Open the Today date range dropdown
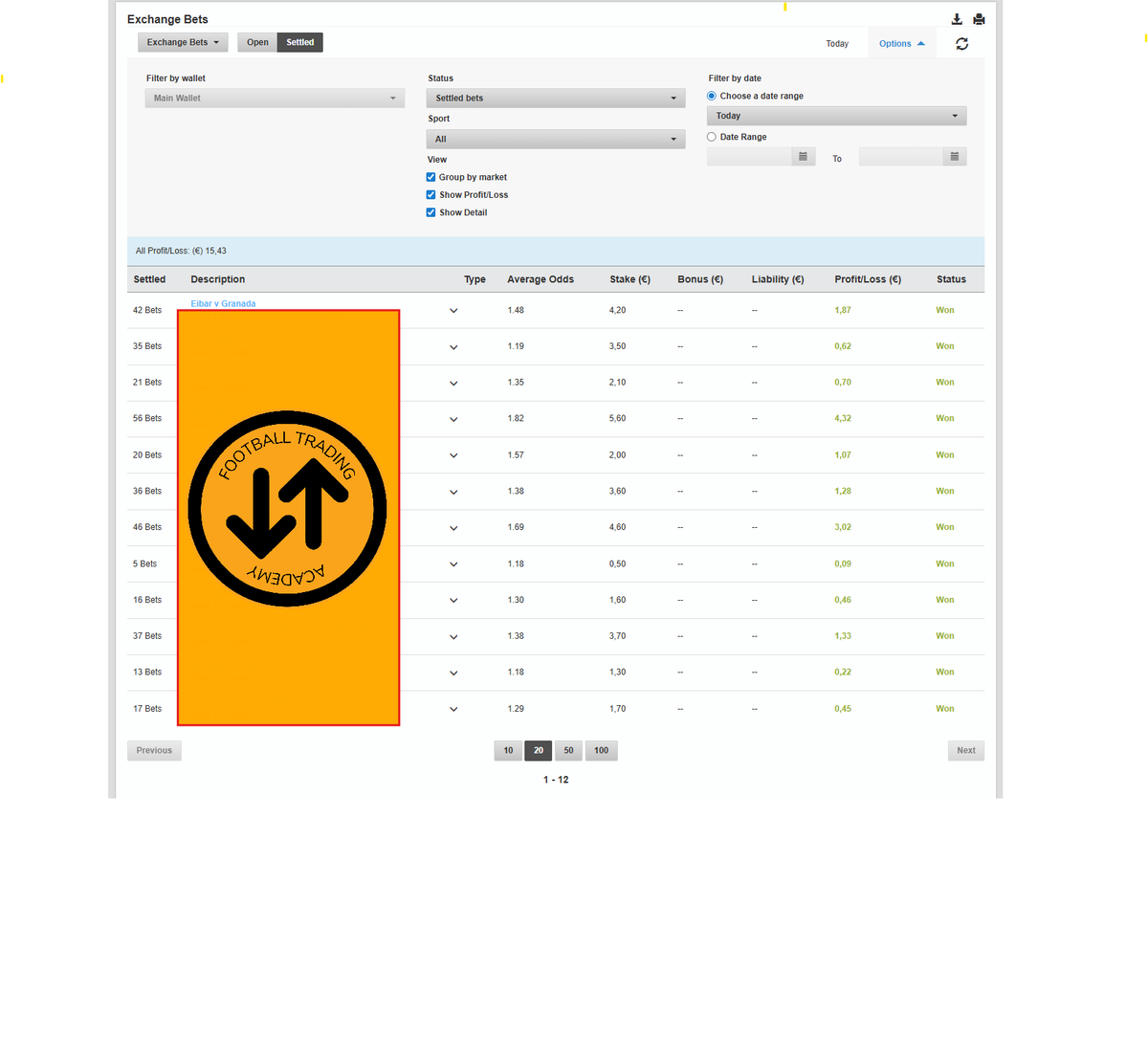This screenshot has height=1060, width=1148. (837, 116)
